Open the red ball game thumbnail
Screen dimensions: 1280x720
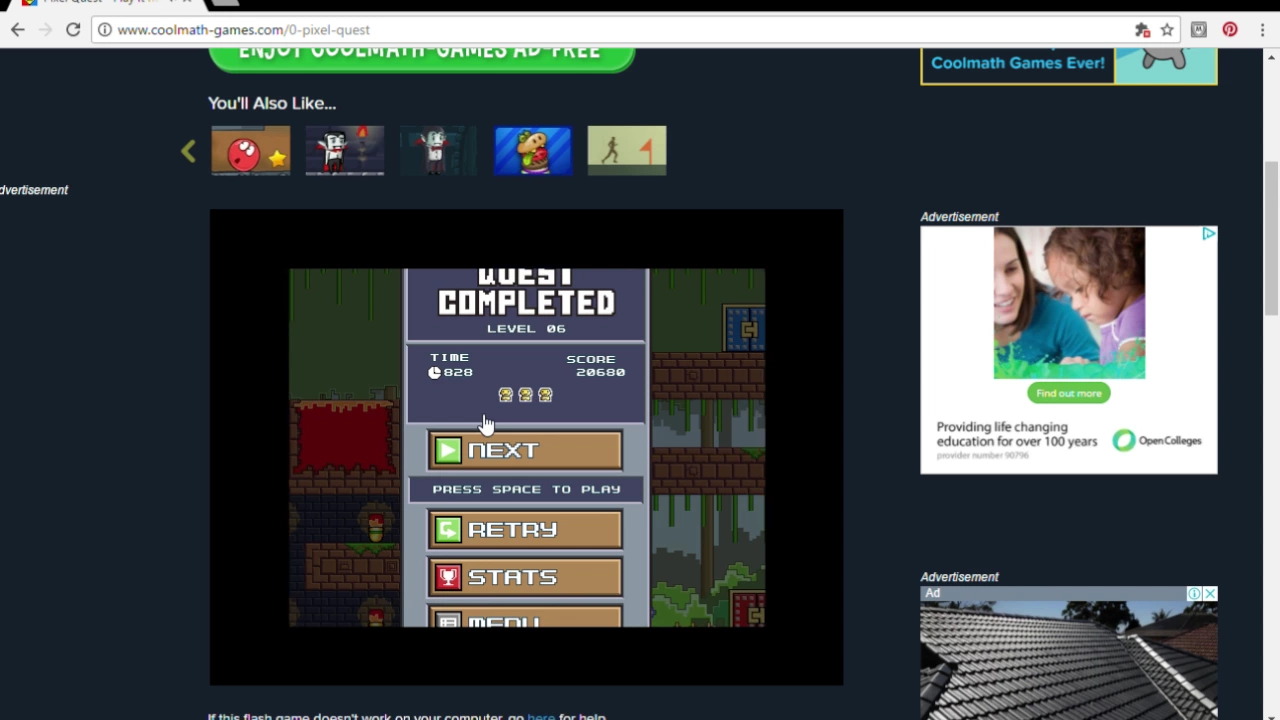click(251, 151)
